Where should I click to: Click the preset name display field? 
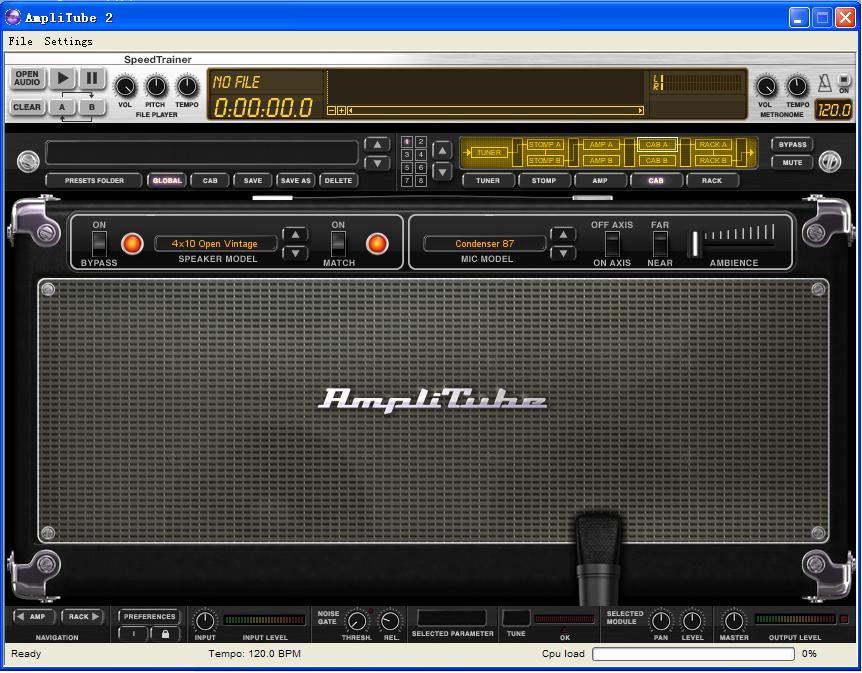click(202, 153)
